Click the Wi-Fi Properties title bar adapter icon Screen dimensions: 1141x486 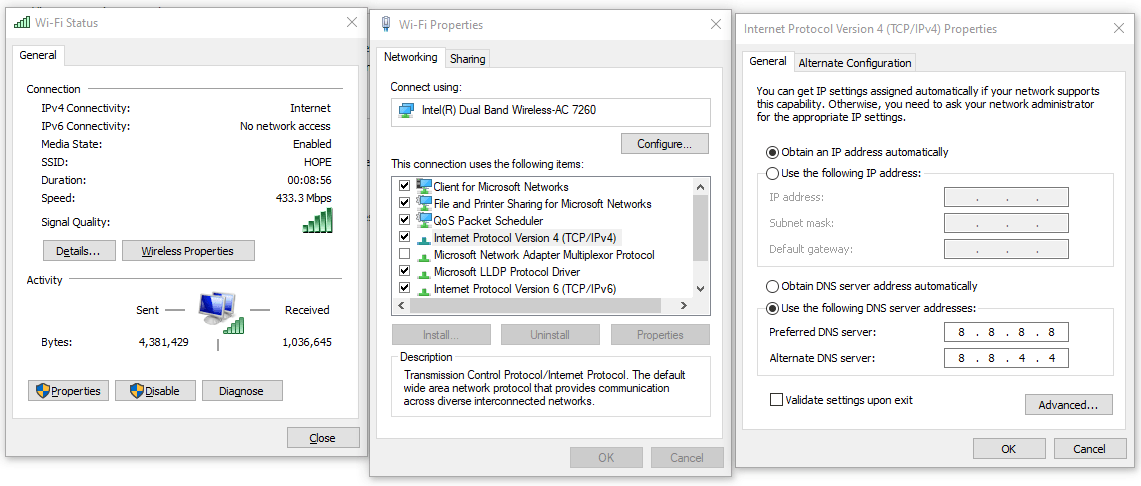pos(386,24)
